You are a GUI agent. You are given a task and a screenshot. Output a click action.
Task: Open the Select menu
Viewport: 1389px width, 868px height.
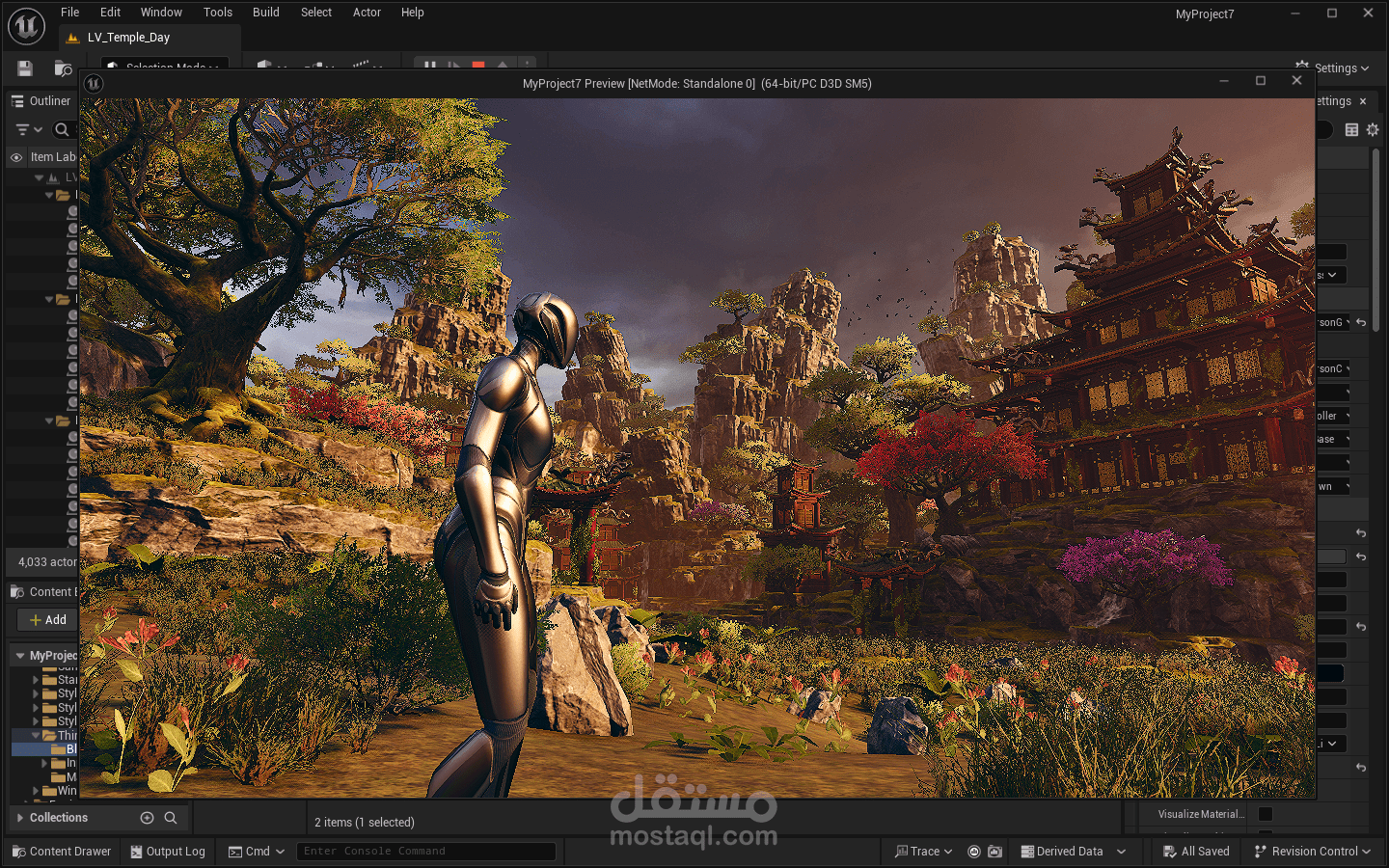tap(316, 13)
